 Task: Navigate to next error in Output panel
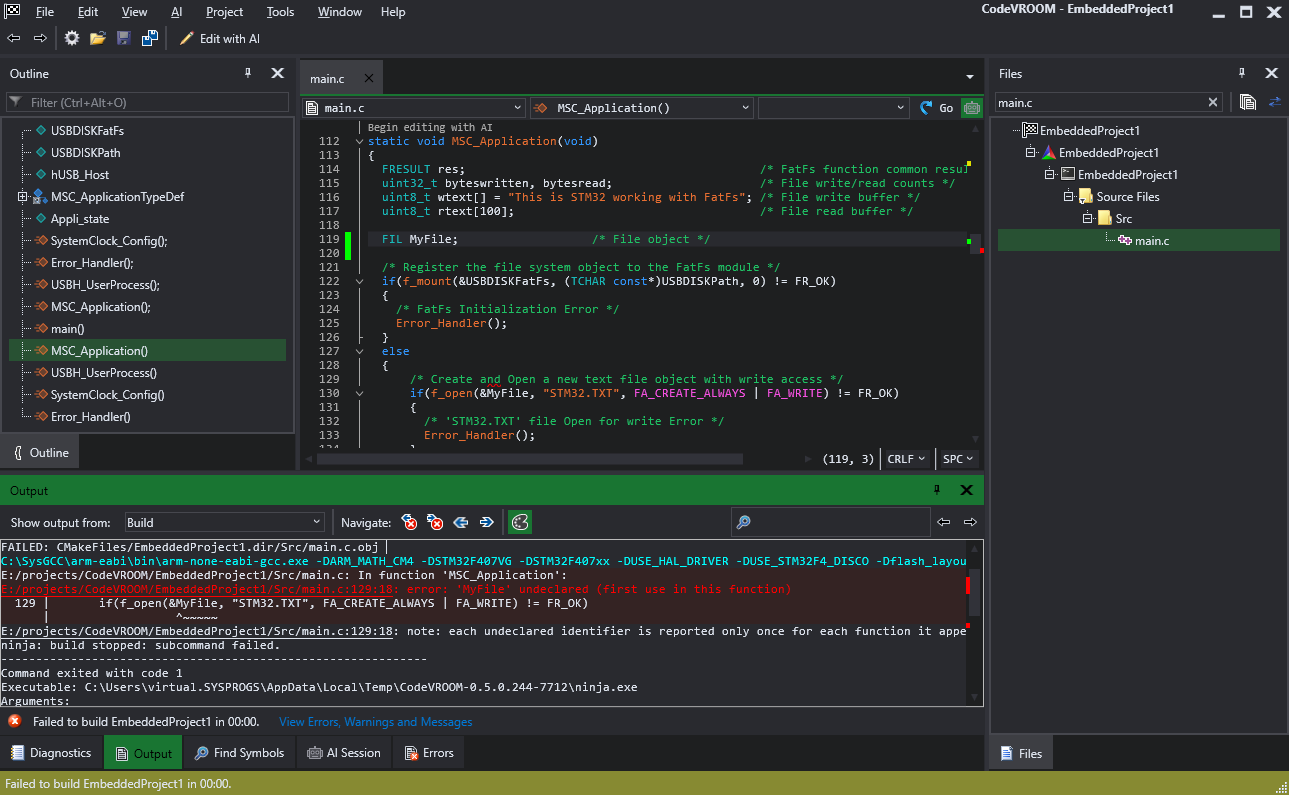[435, 522]
